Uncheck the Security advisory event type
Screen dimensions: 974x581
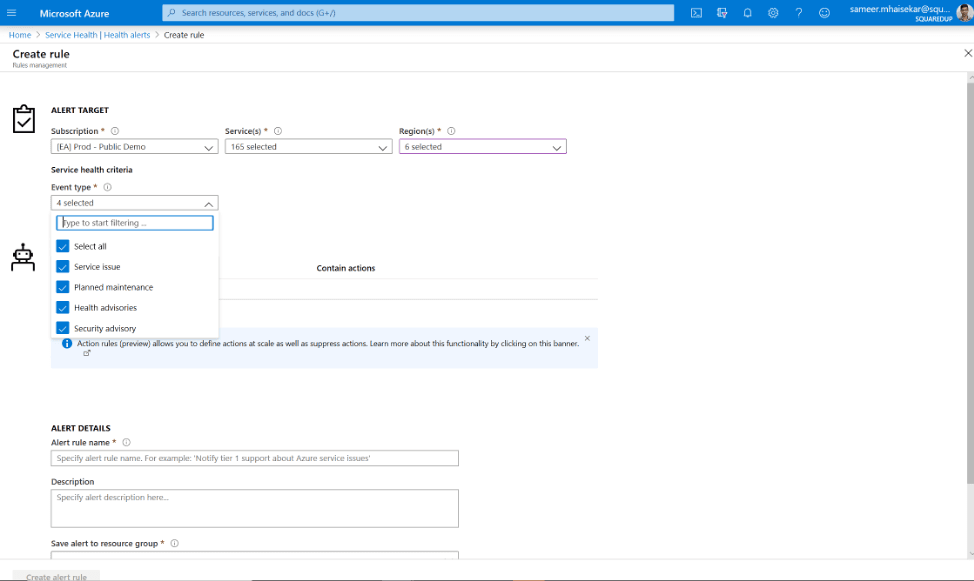point(63,328)
